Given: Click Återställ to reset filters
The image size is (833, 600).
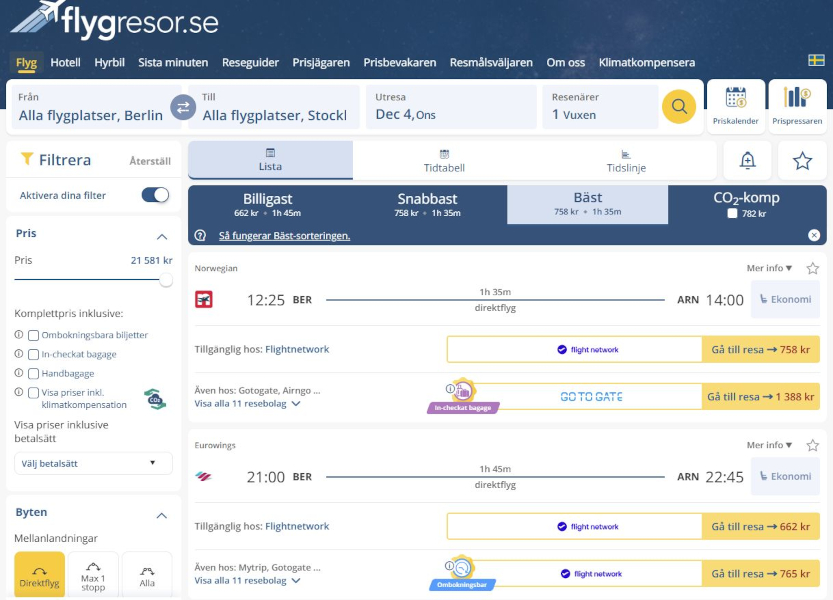Looking at the screenshot, I should click(150, 161).
